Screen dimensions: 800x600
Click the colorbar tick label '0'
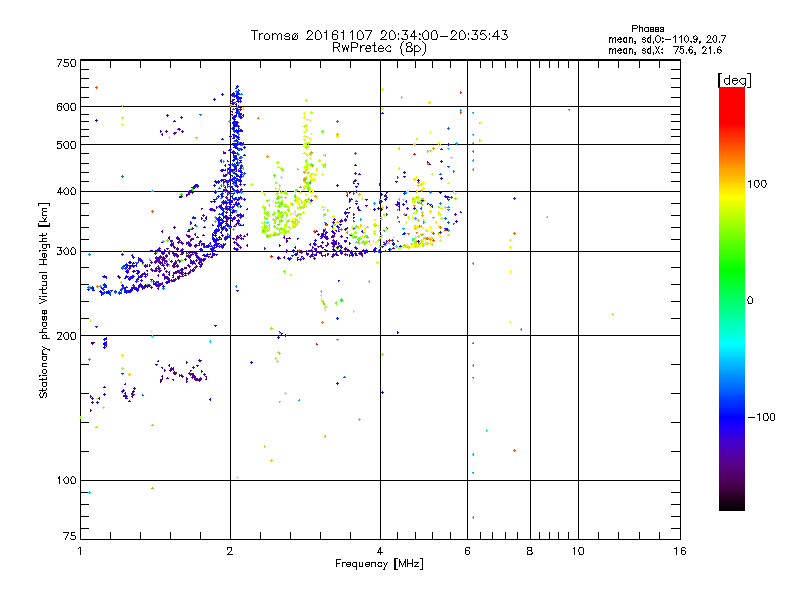tap(750, 301)
